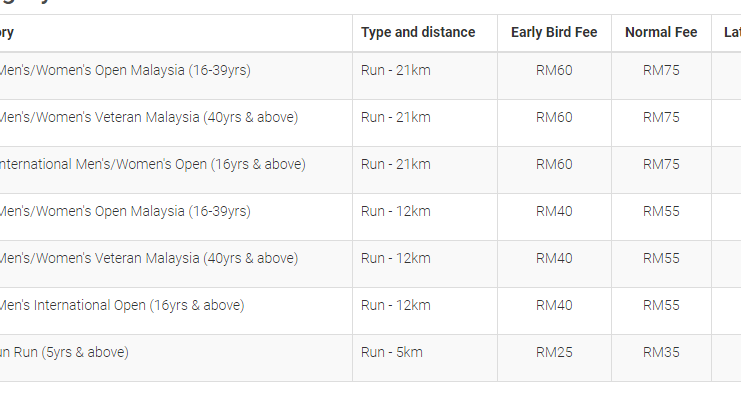Click RM60 in International Men's/Women's Open row
The height and width of the screenshot is (410, 741).
pos(553,164)
